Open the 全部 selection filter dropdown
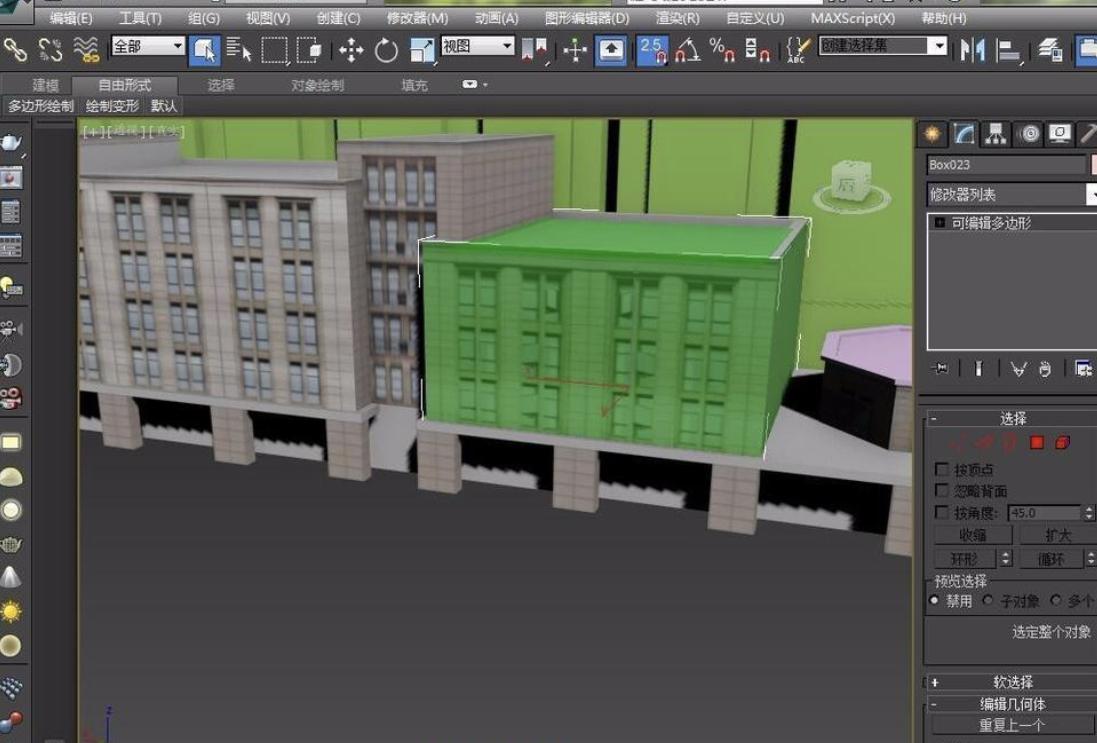 [148, 46]
